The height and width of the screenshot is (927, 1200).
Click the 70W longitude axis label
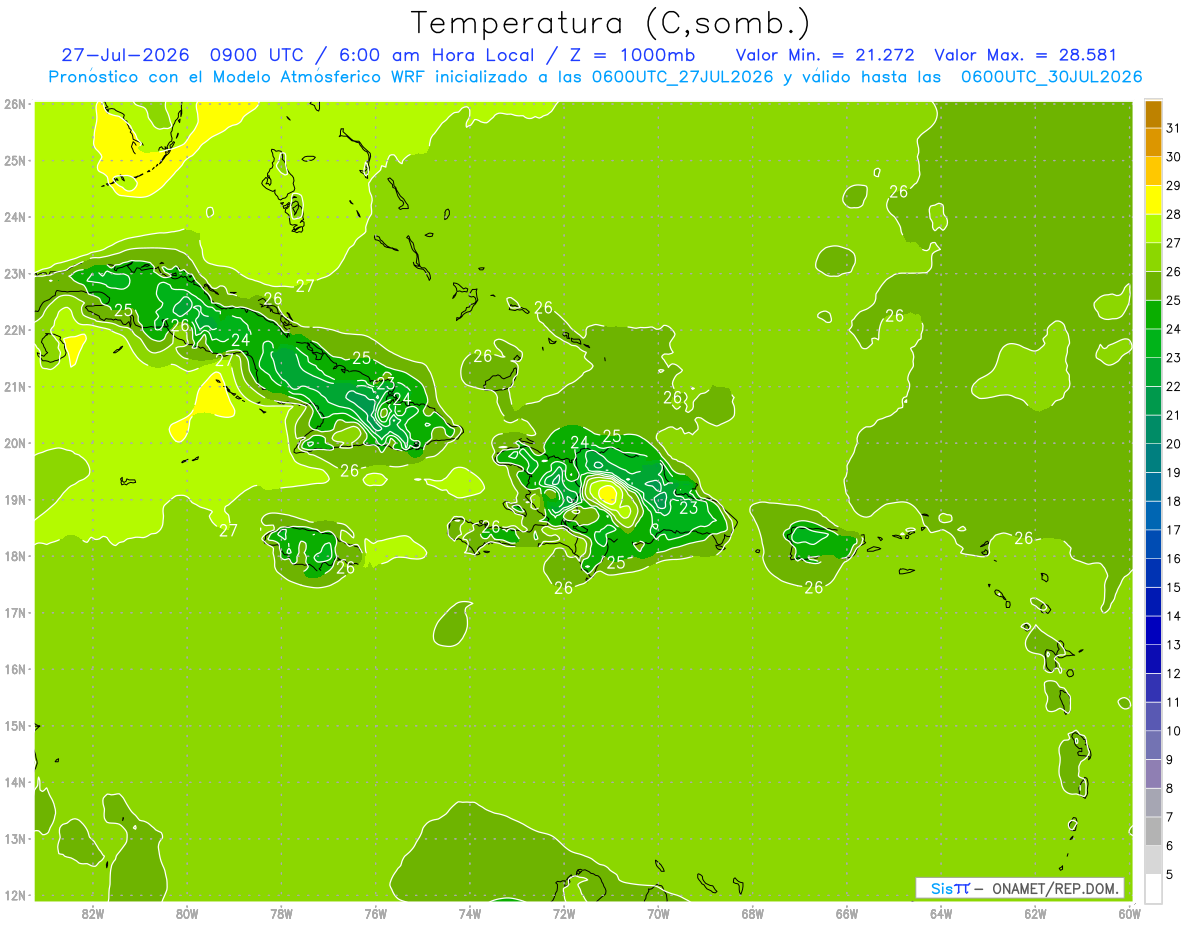point(658,913)
